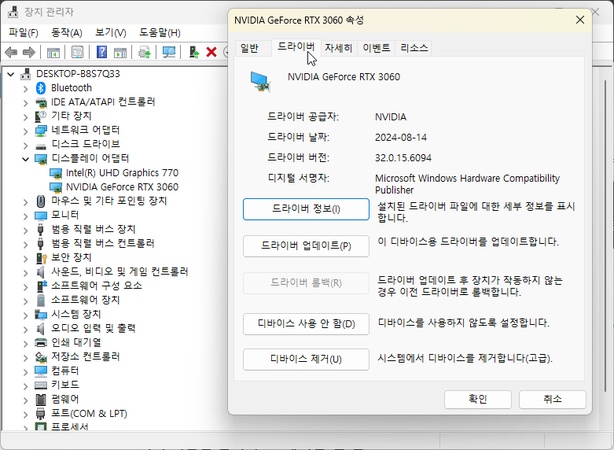Select Intel(R) UHD Graphics 770 tree item
The width and height of the screenshot is (614, 450).
pyautogui.click(x=122, y=173)
